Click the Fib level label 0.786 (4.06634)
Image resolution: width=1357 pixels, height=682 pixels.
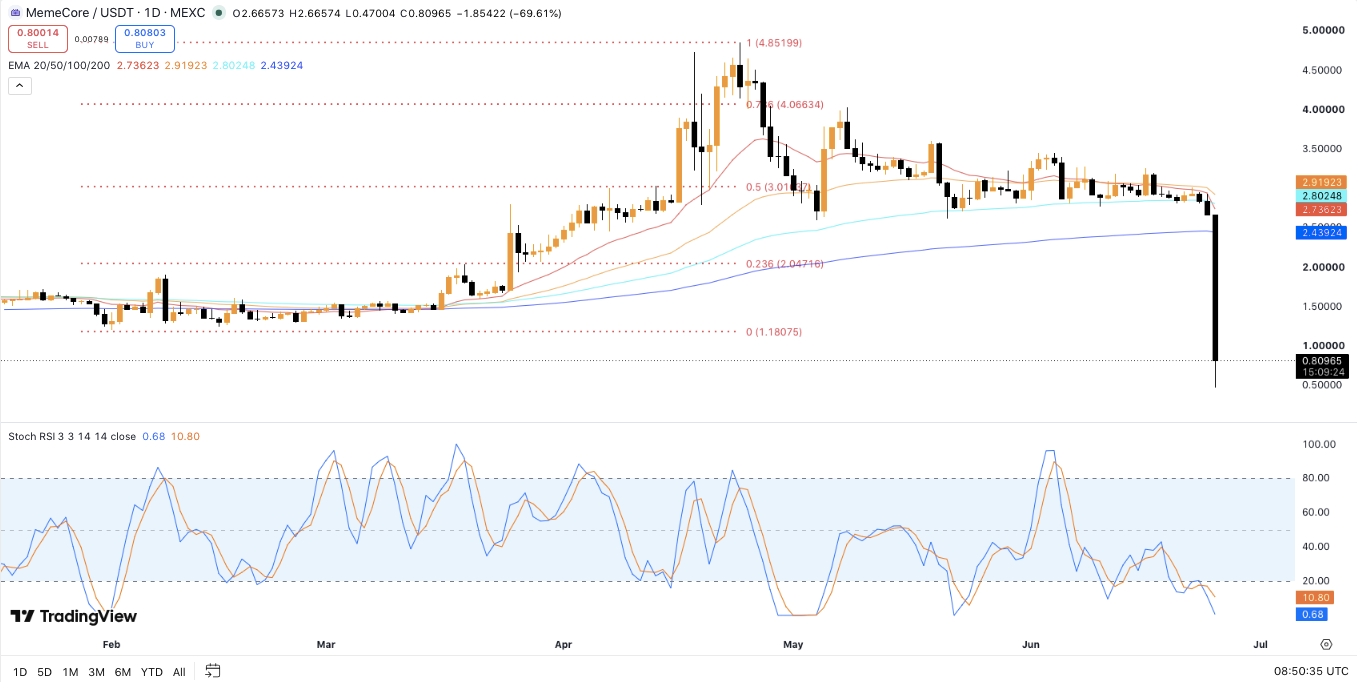(785, 104)
